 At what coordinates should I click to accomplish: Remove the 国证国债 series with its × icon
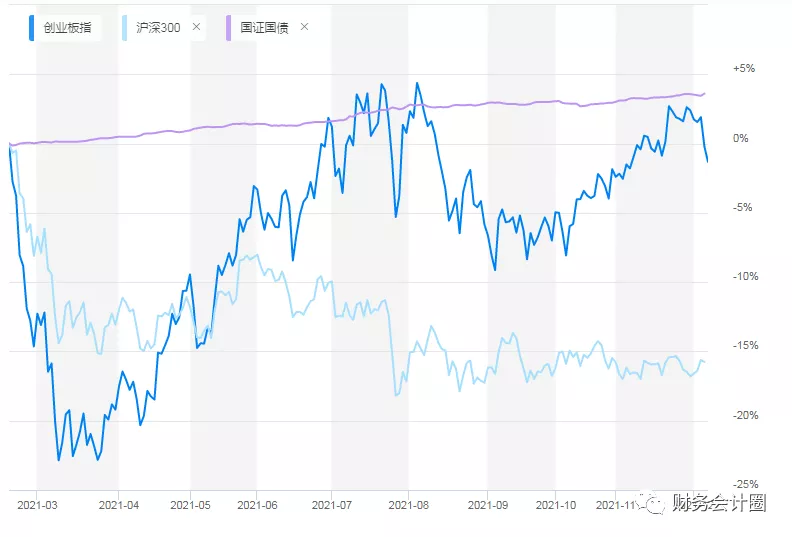point(304,27)
